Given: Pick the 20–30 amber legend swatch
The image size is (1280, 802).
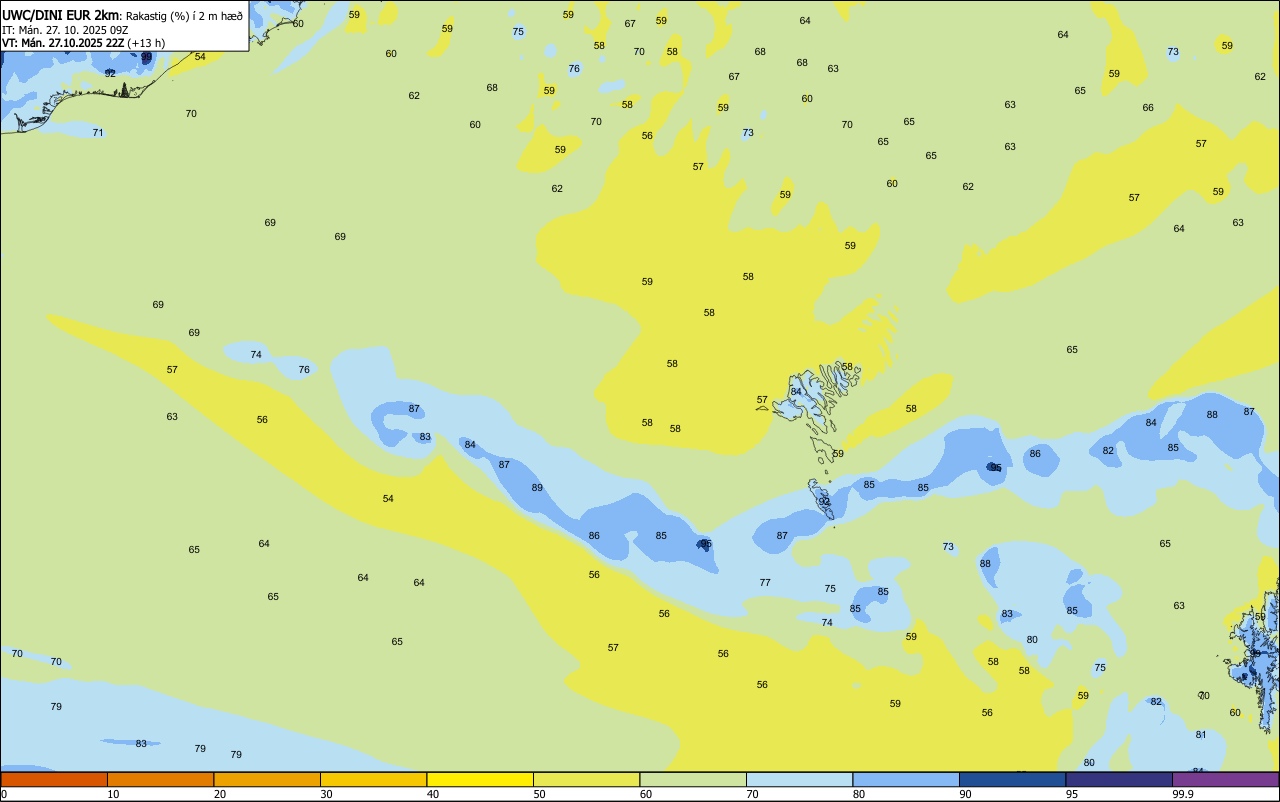Looking at the screenshot, I should coord(267,779).
